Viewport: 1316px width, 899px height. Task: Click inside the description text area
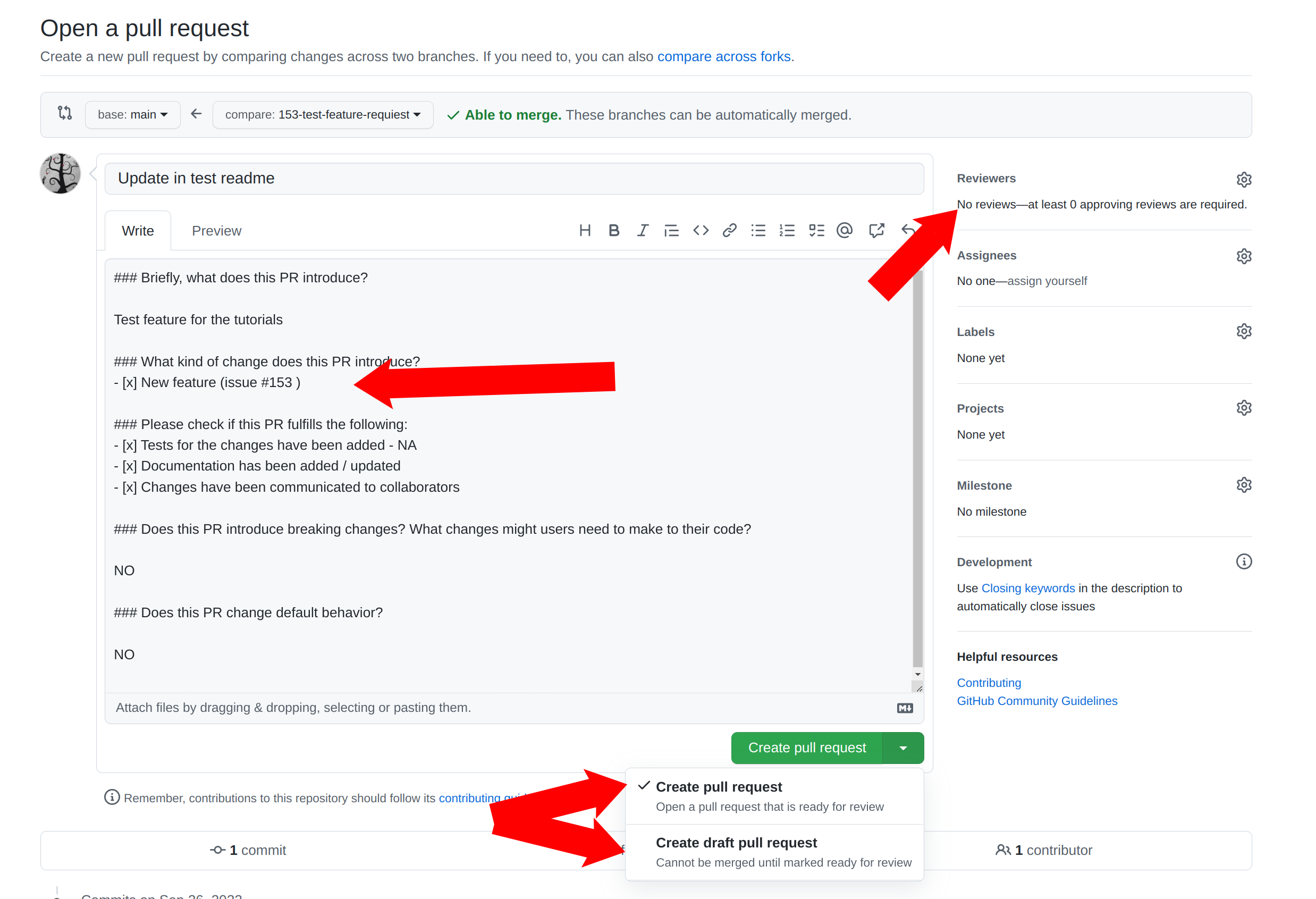pyautogui.click(x=509, y=476)
